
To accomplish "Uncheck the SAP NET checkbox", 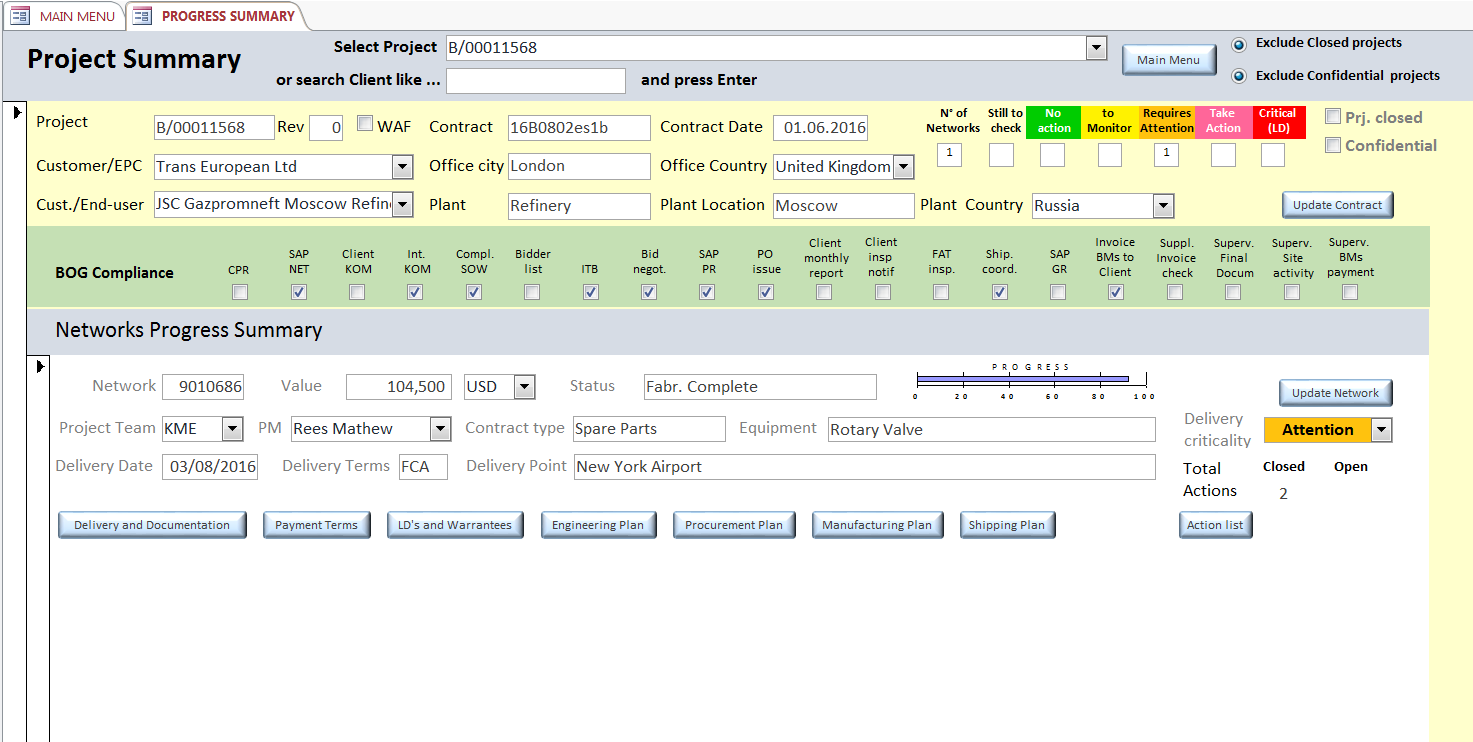I will click(298, 292).
